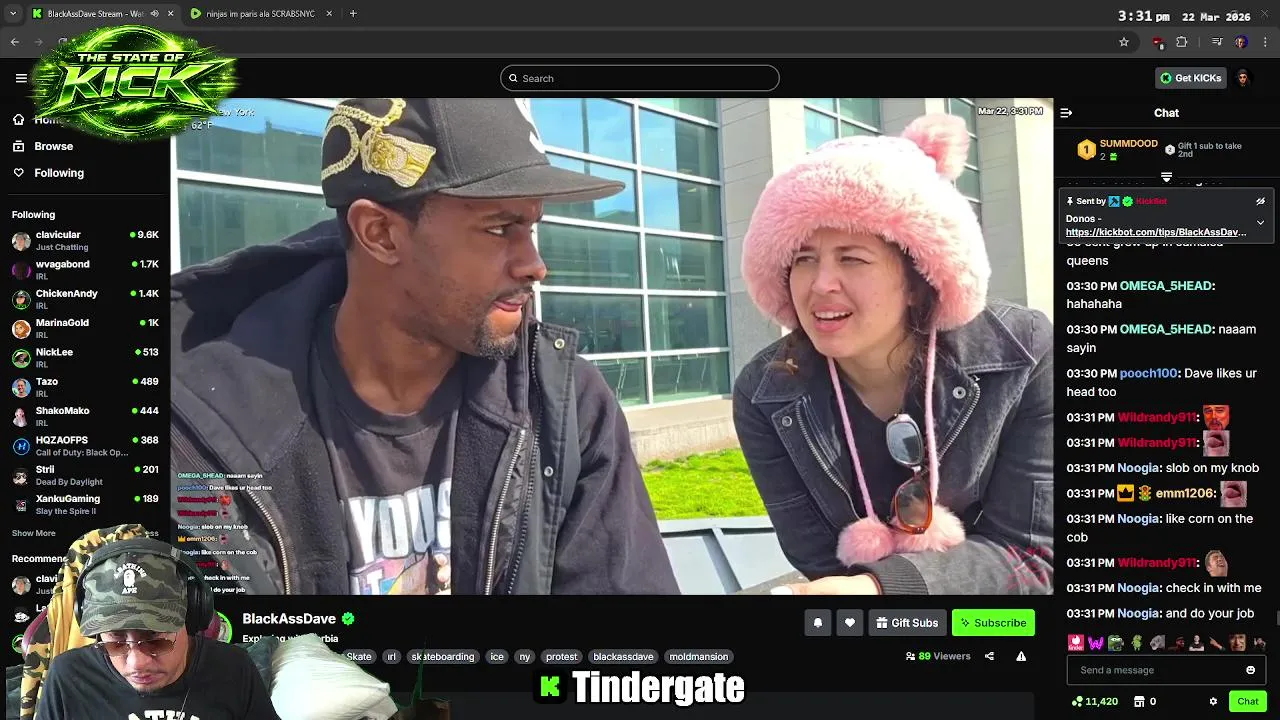Viewport: 1280px width, 720px height.
Task: Hide the pinned KickBot message
Action: (1260, 201)
